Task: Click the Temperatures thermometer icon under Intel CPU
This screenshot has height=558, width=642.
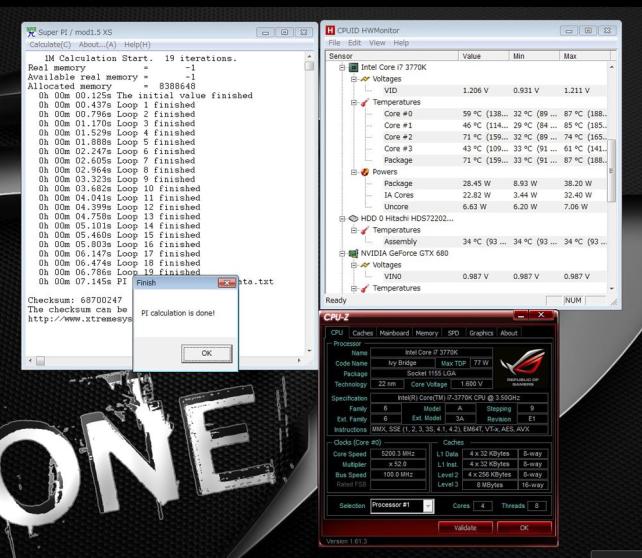Action: point(365,102)
